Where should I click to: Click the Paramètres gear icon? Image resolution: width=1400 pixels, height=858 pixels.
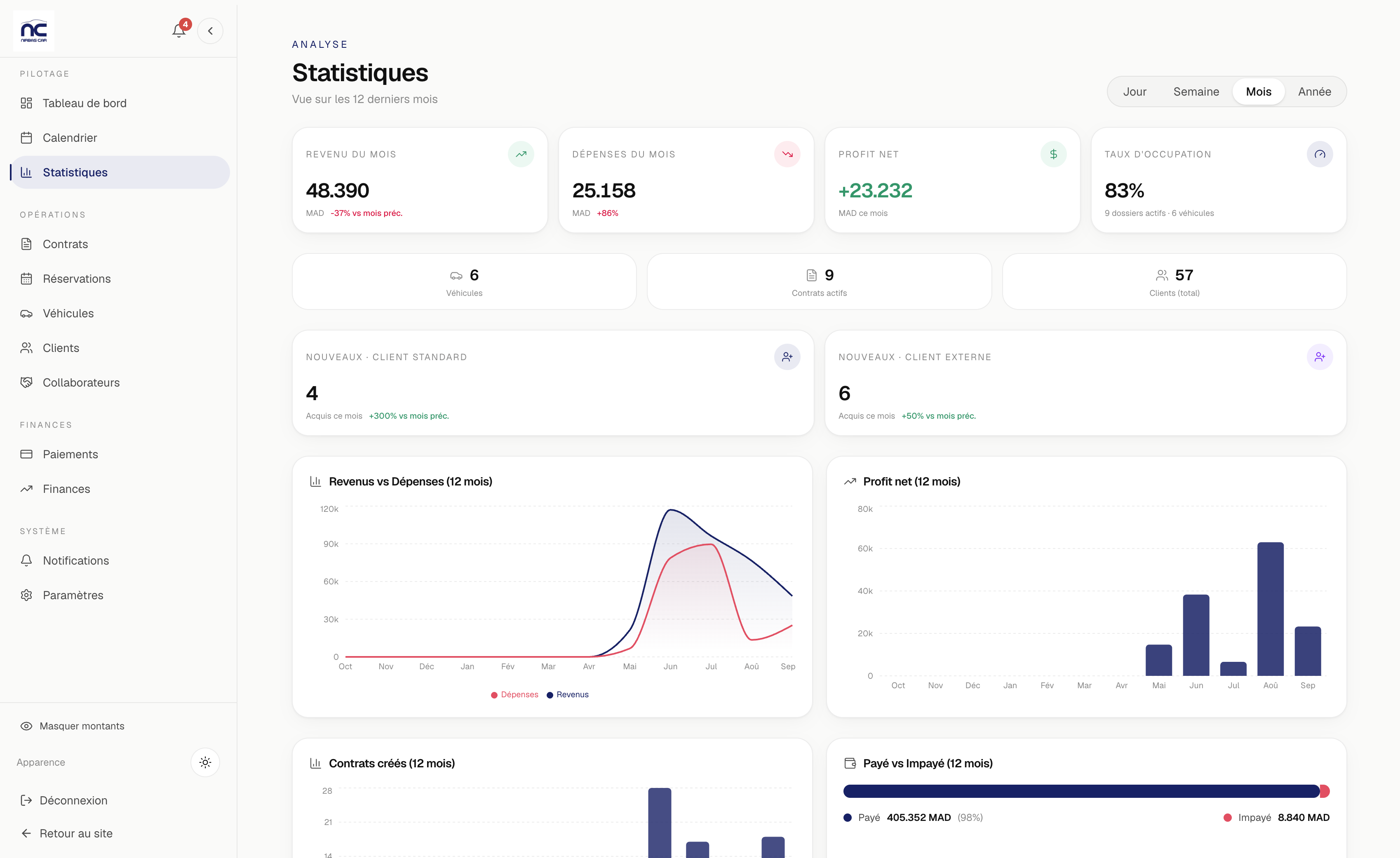tap(26, 595)
